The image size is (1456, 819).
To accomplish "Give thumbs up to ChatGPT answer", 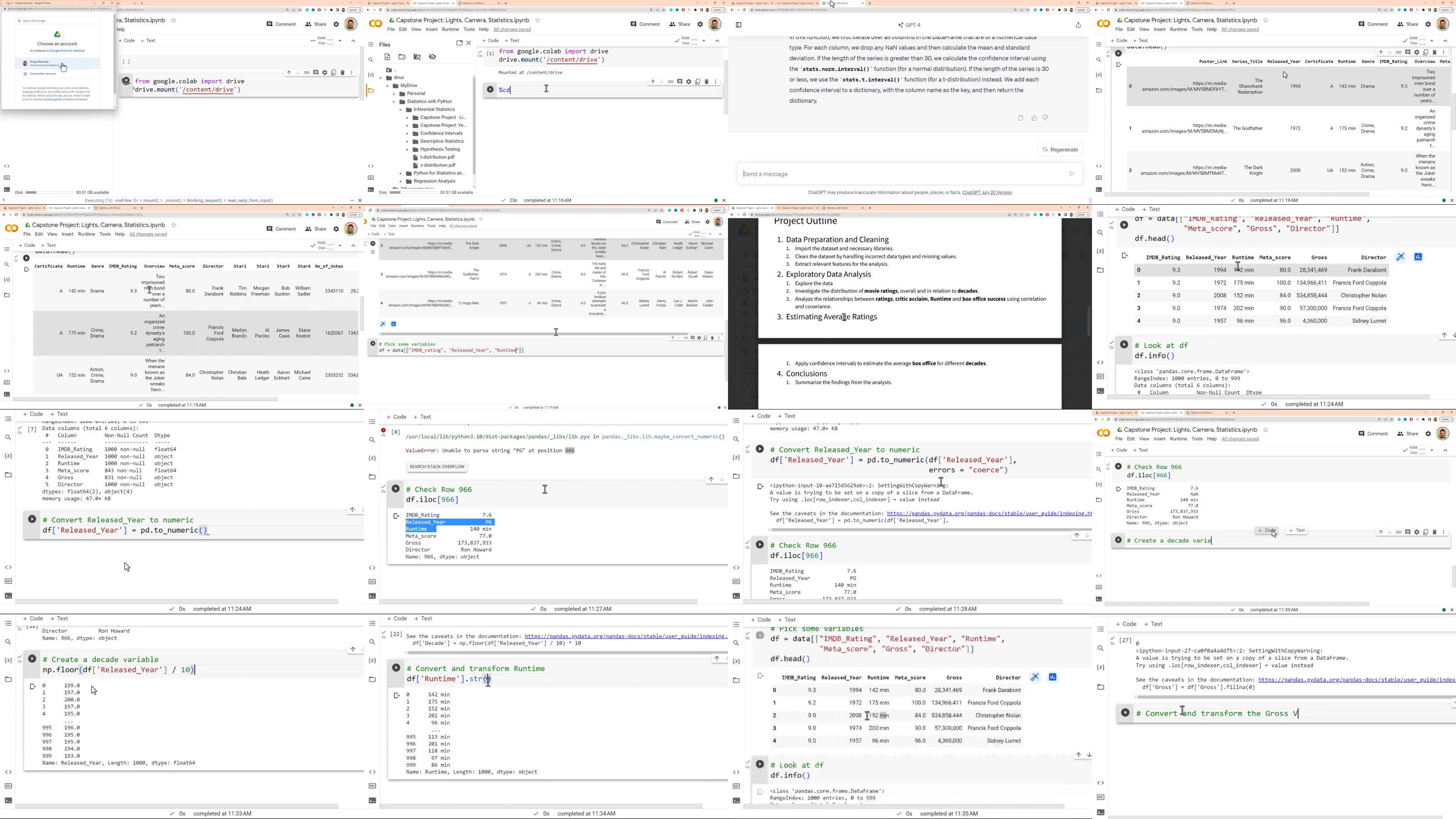I will coord(1034,118).
